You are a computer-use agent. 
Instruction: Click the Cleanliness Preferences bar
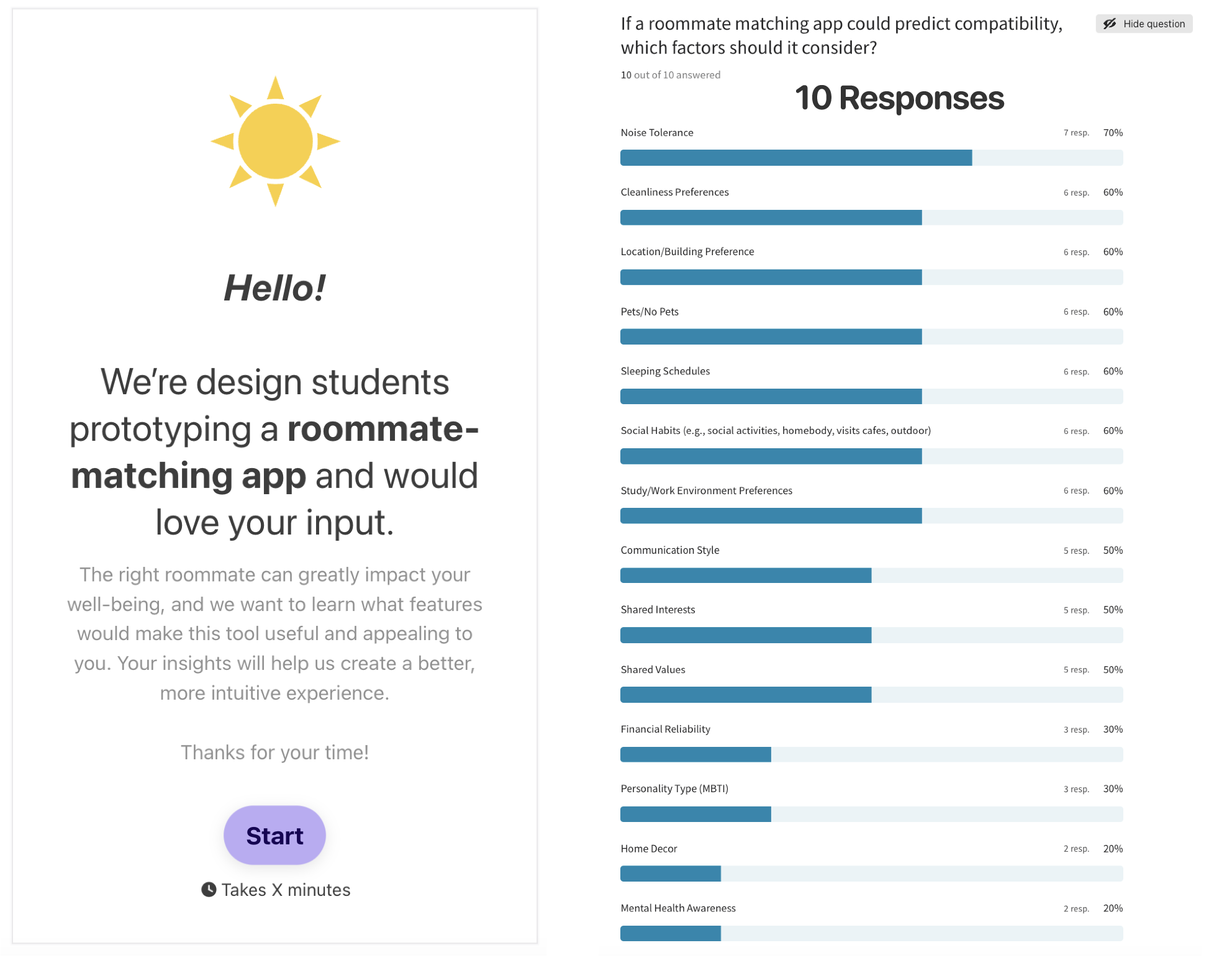[871, 217]
